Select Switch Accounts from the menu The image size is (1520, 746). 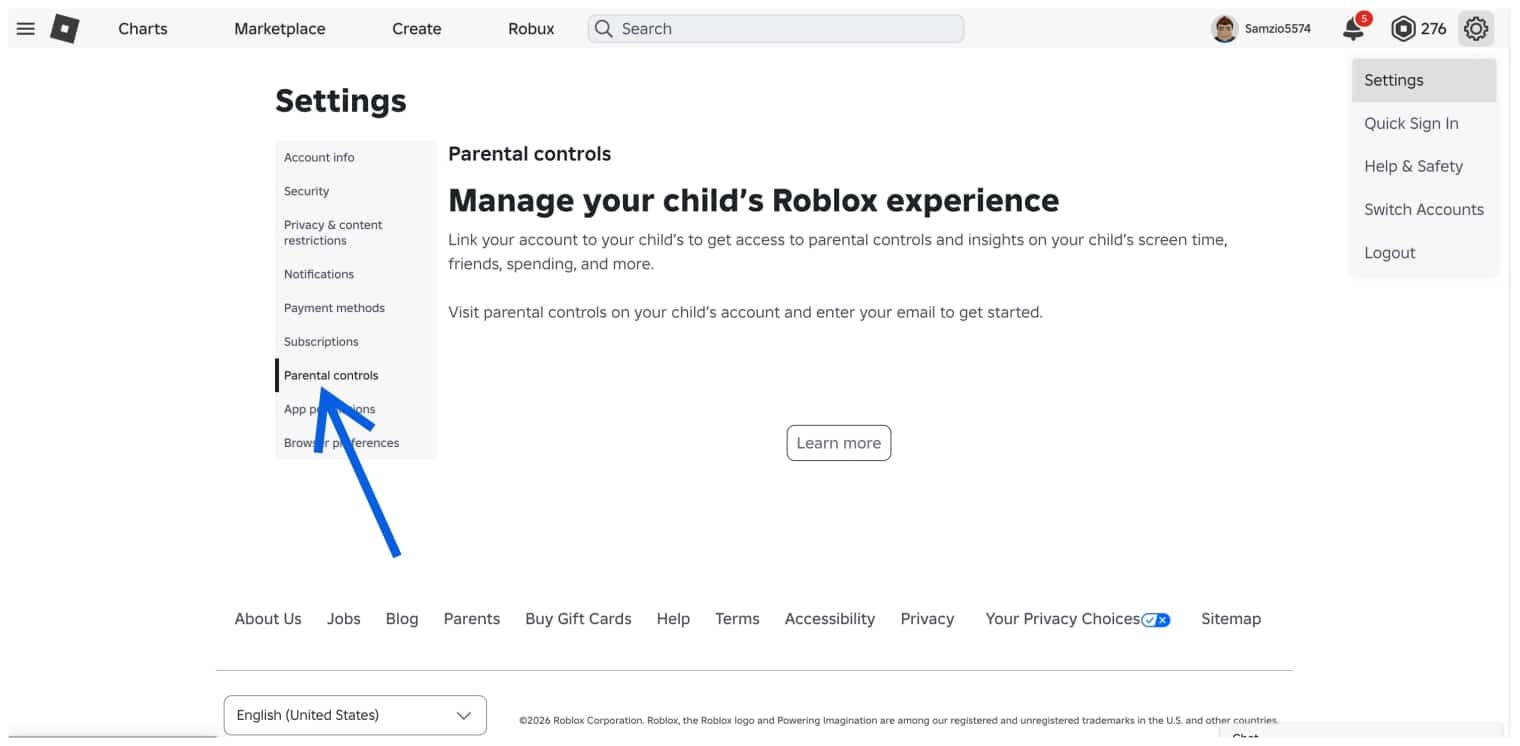pyautogui.click(x=1424, y=209)
